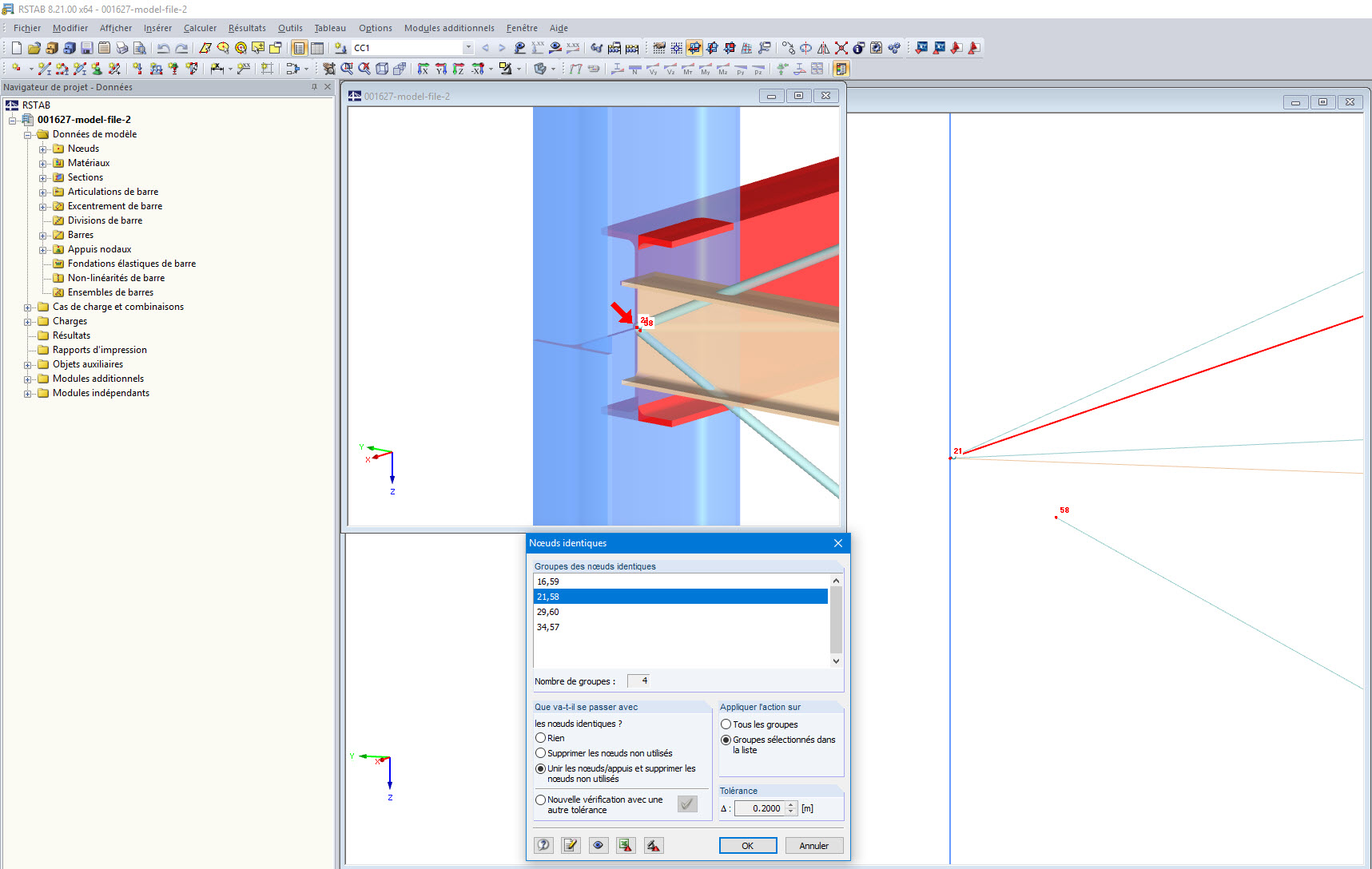Undo the last action

pos(163,48)
